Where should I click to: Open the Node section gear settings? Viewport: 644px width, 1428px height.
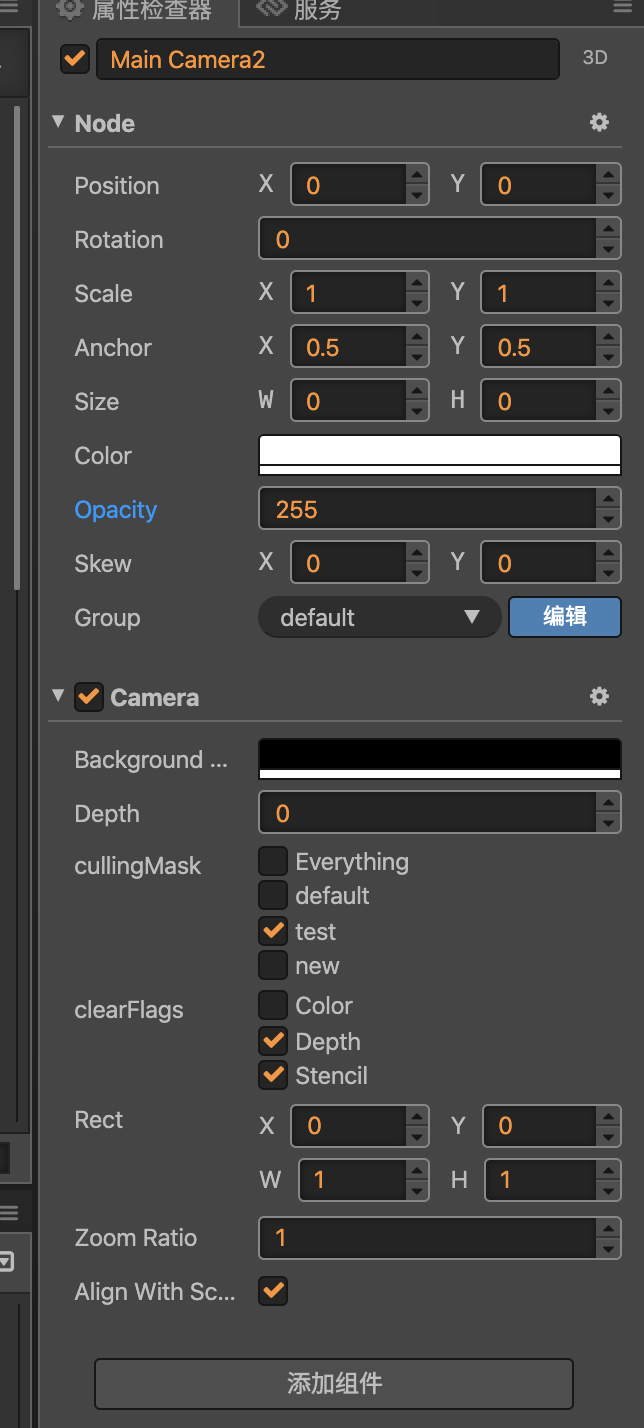(x=599, y=123)
